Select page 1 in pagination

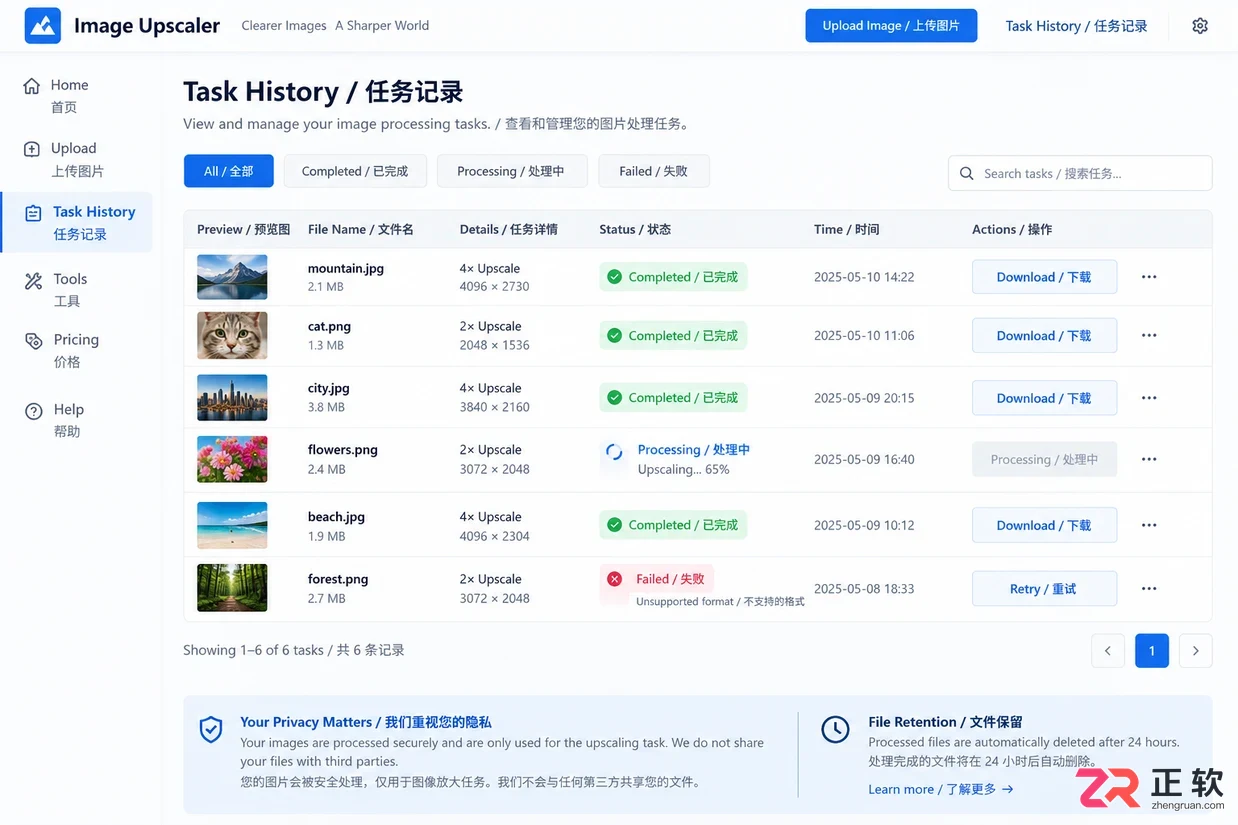(x=1152, y=651)
